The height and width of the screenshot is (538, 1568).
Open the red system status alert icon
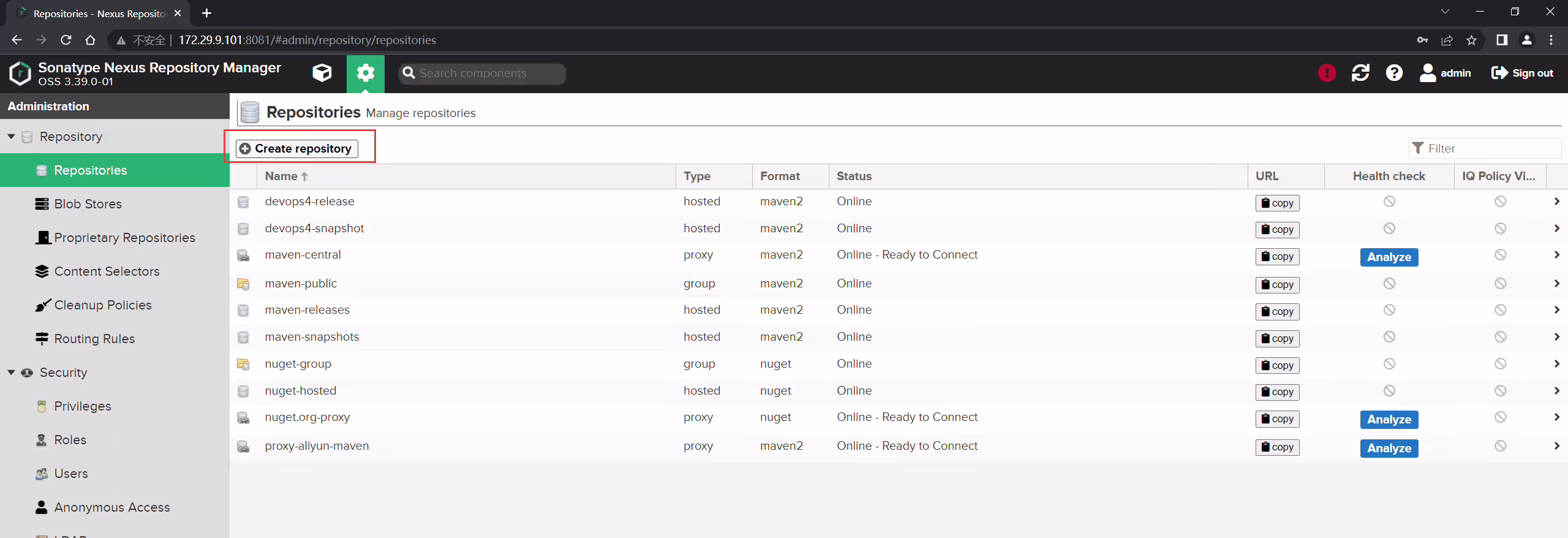1327,74
